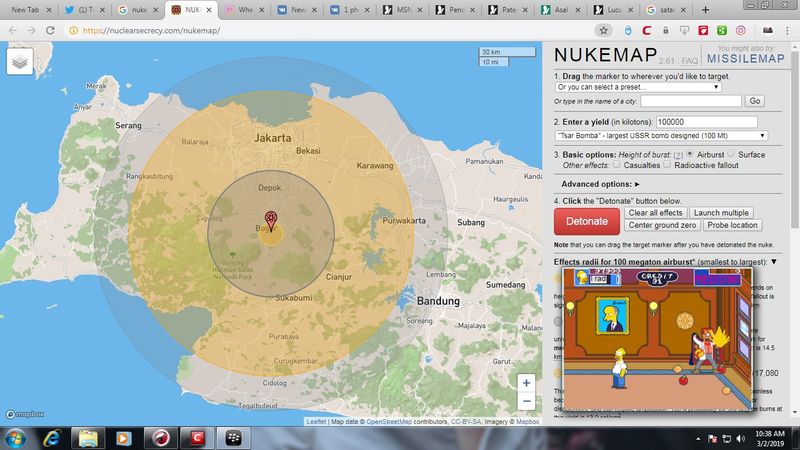Open the map layers selector icon
Viewport: 800px width, 450px height.
20,62
